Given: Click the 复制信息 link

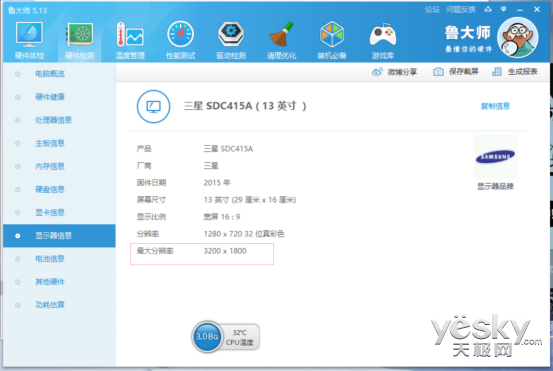Looking at the screenshot, I should coord(495,106).
